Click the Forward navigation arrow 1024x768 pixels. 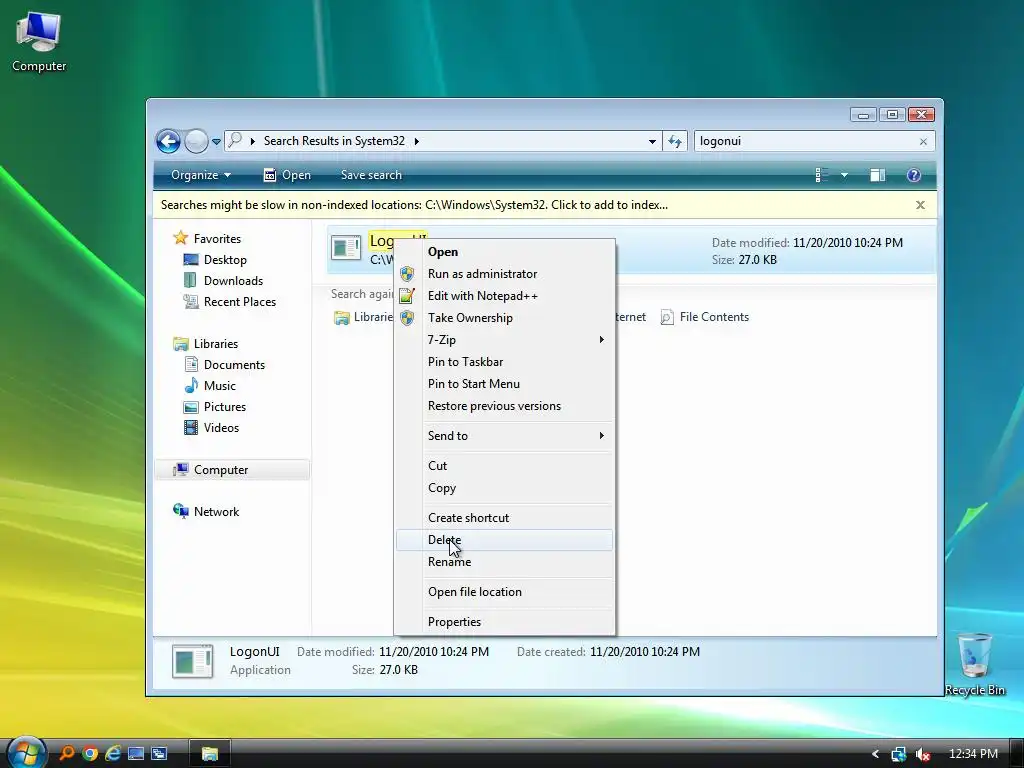196,141
